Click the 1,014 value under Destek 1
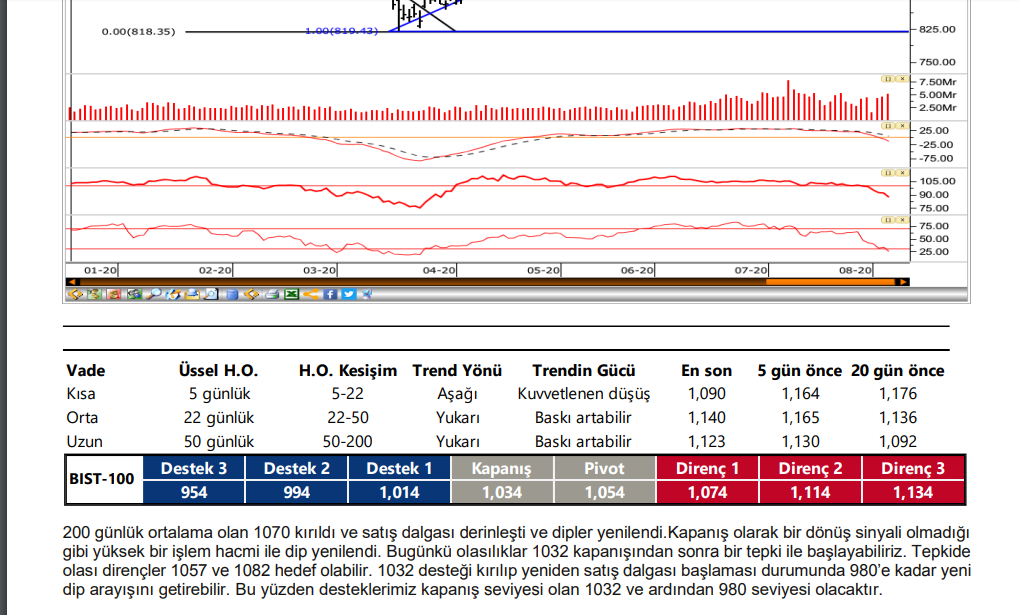 (x=399, y=492)
